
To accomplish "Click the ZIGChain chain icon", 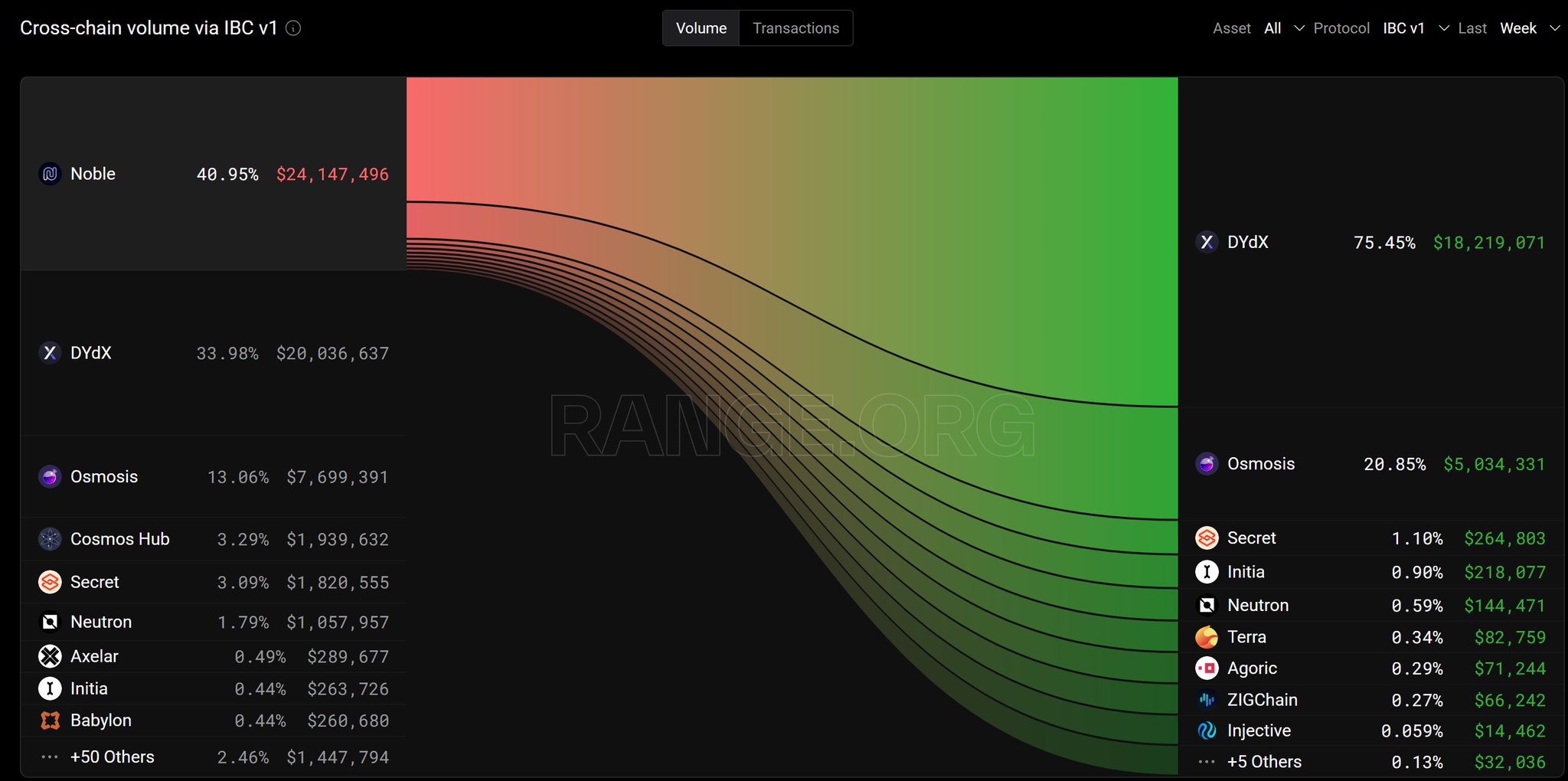I will point(1207,700).
